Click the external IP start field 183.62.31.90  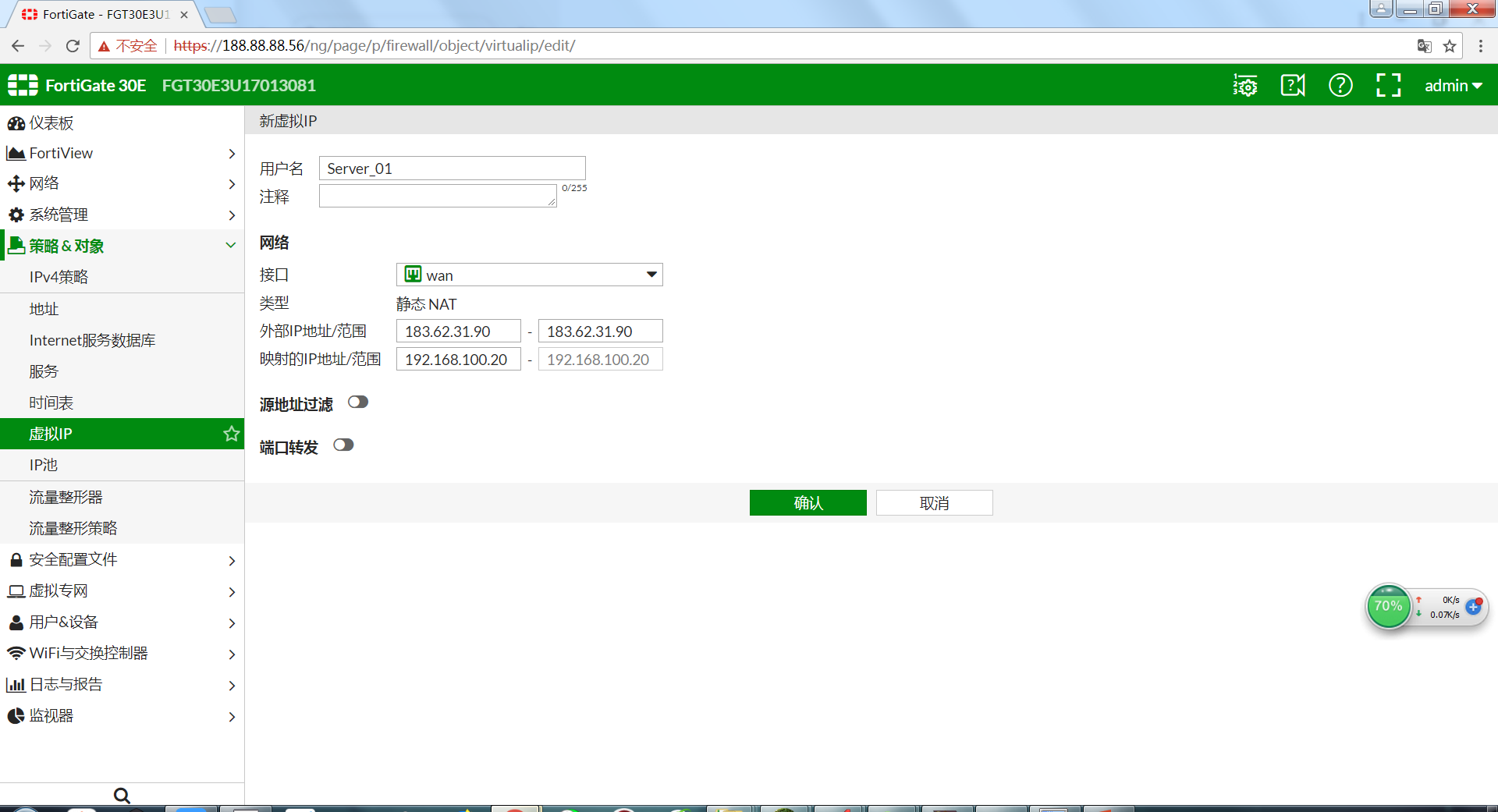click(x=458, y=331)
